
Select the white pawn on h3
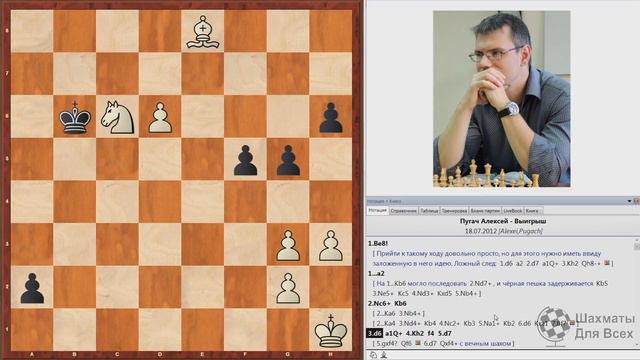coord(331,246)
